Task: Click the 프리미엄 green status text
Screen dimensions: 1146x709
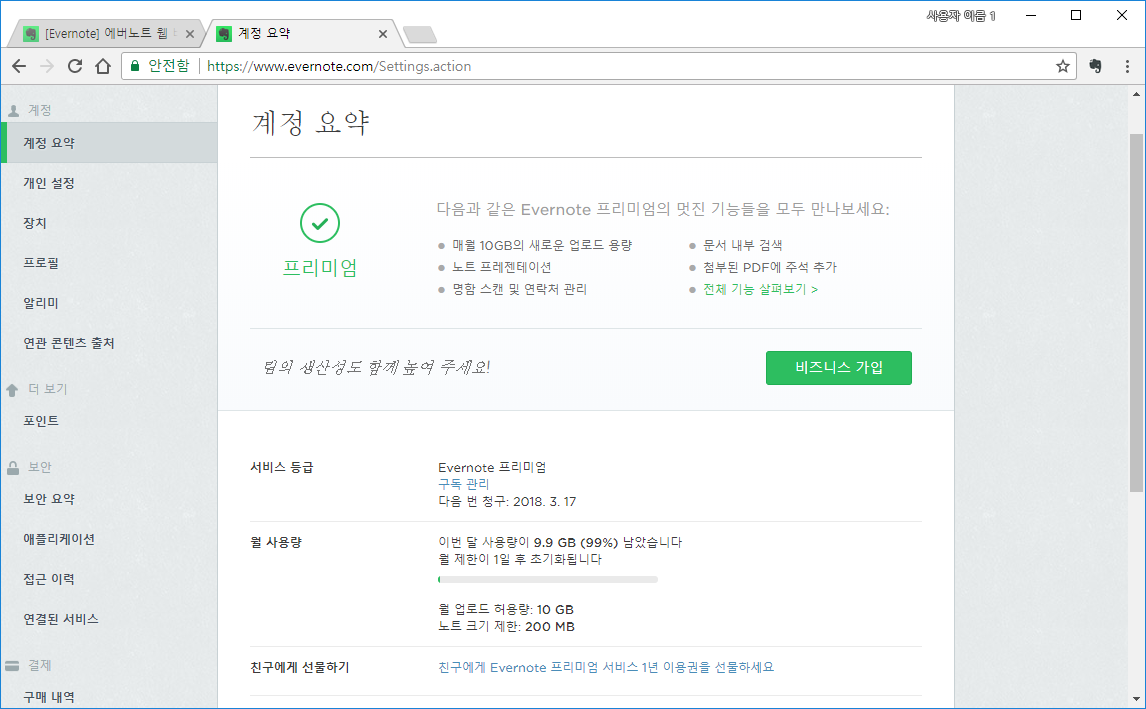Action: (320, 268)
